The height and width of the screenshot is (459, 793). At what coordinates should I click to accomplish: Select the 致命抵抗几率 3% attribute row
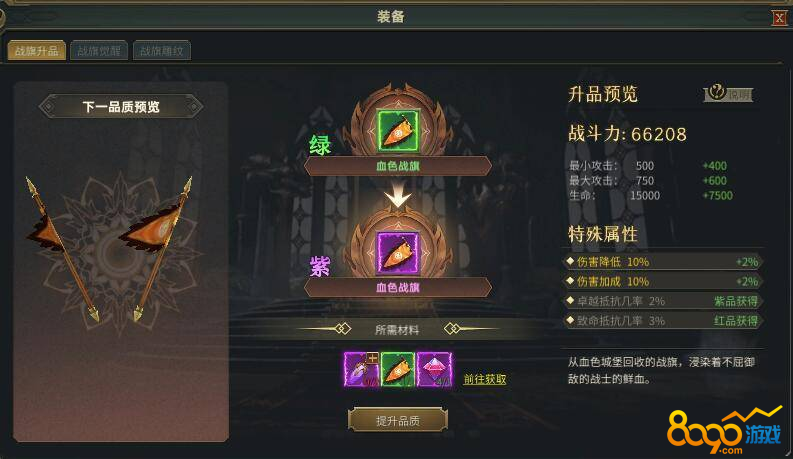click(664, 321)
